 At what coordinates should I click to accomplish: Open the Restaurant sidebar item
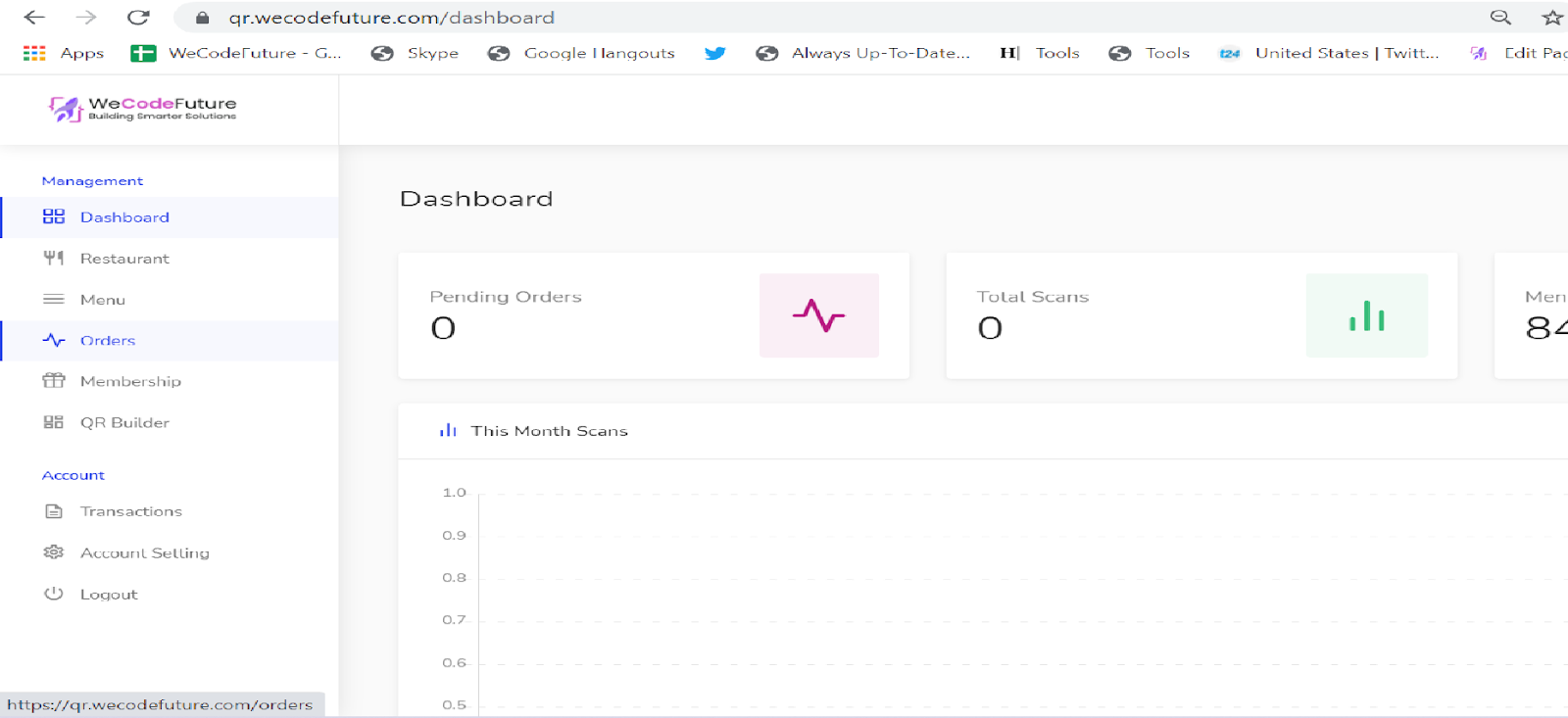point(170,259)
